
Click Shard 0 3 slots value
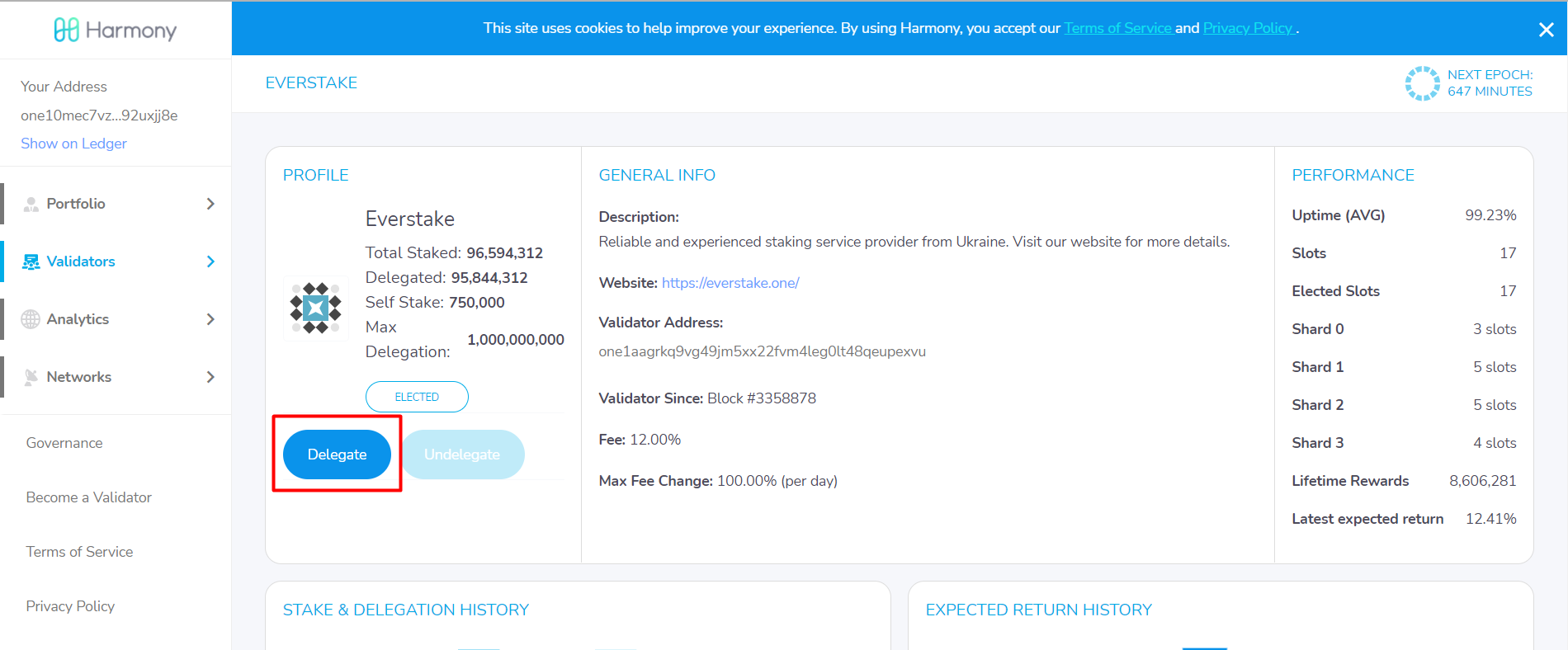click(x=1495, y=329)
